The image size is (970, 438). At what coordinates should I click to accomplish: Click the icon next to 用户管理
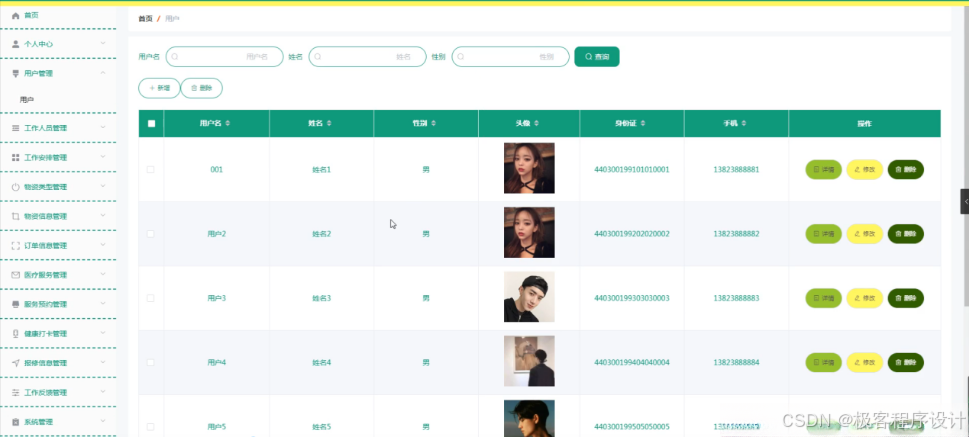coord(16,74)
